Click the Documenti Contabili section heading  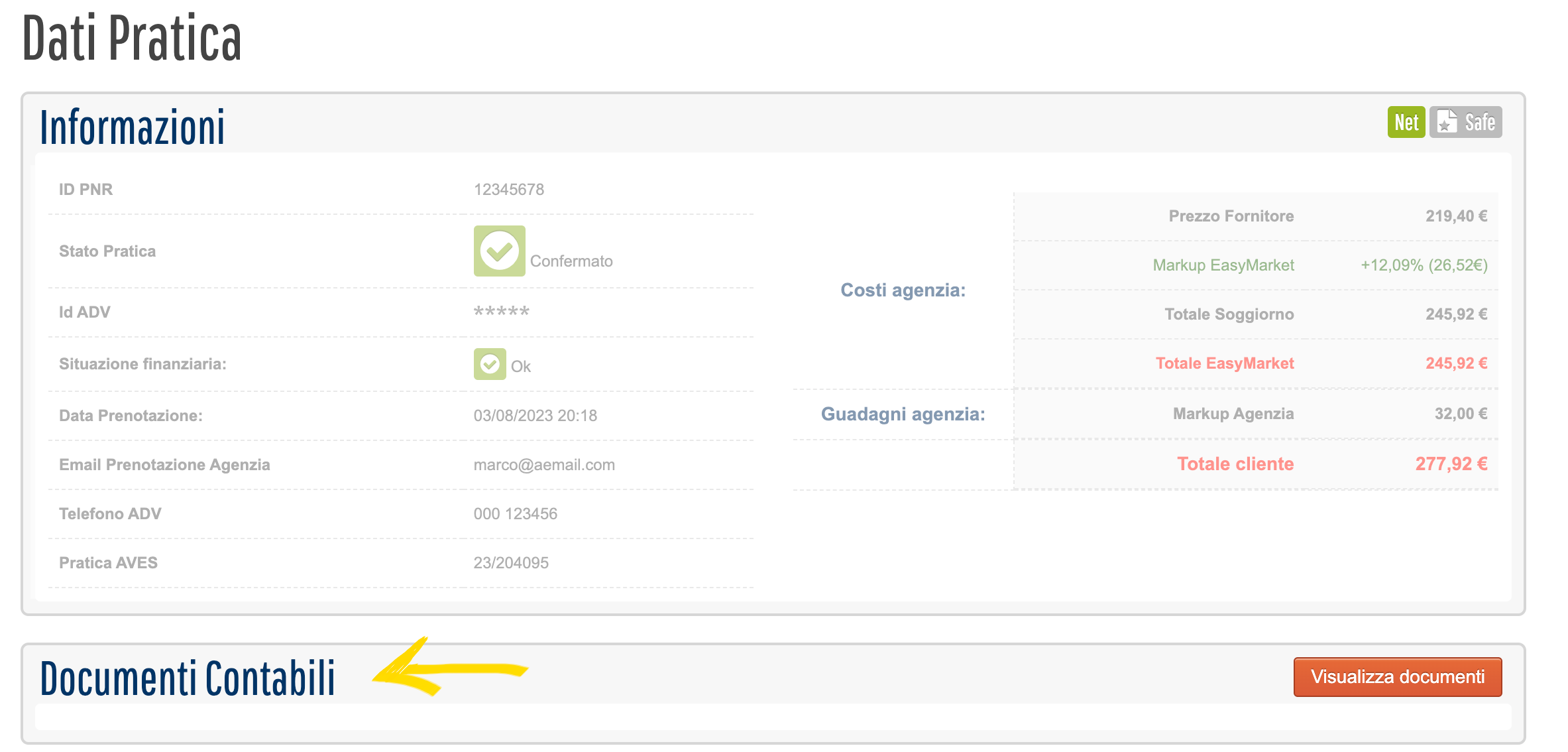tap(188, 678)
